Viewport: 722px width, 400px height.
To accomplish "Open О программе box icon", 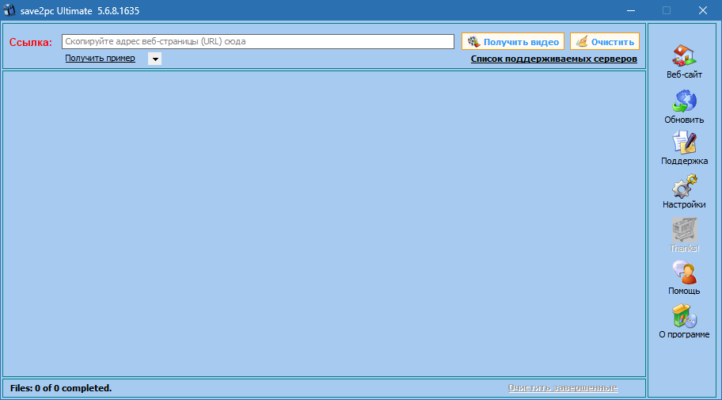I will (x=684, y=316).
